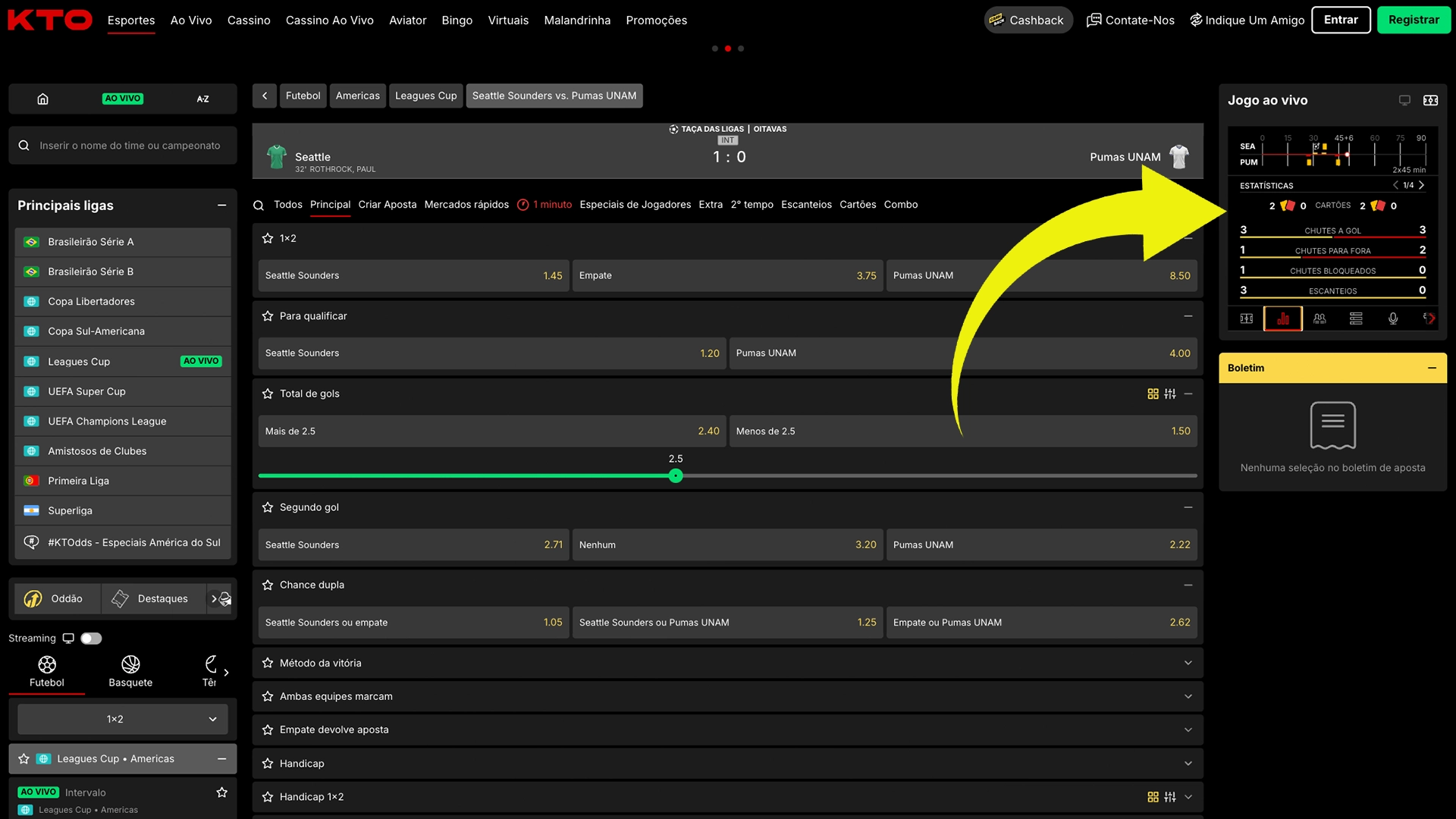
Task: Collapse the Principais ligas panel
Action: (x=222, y=206)
